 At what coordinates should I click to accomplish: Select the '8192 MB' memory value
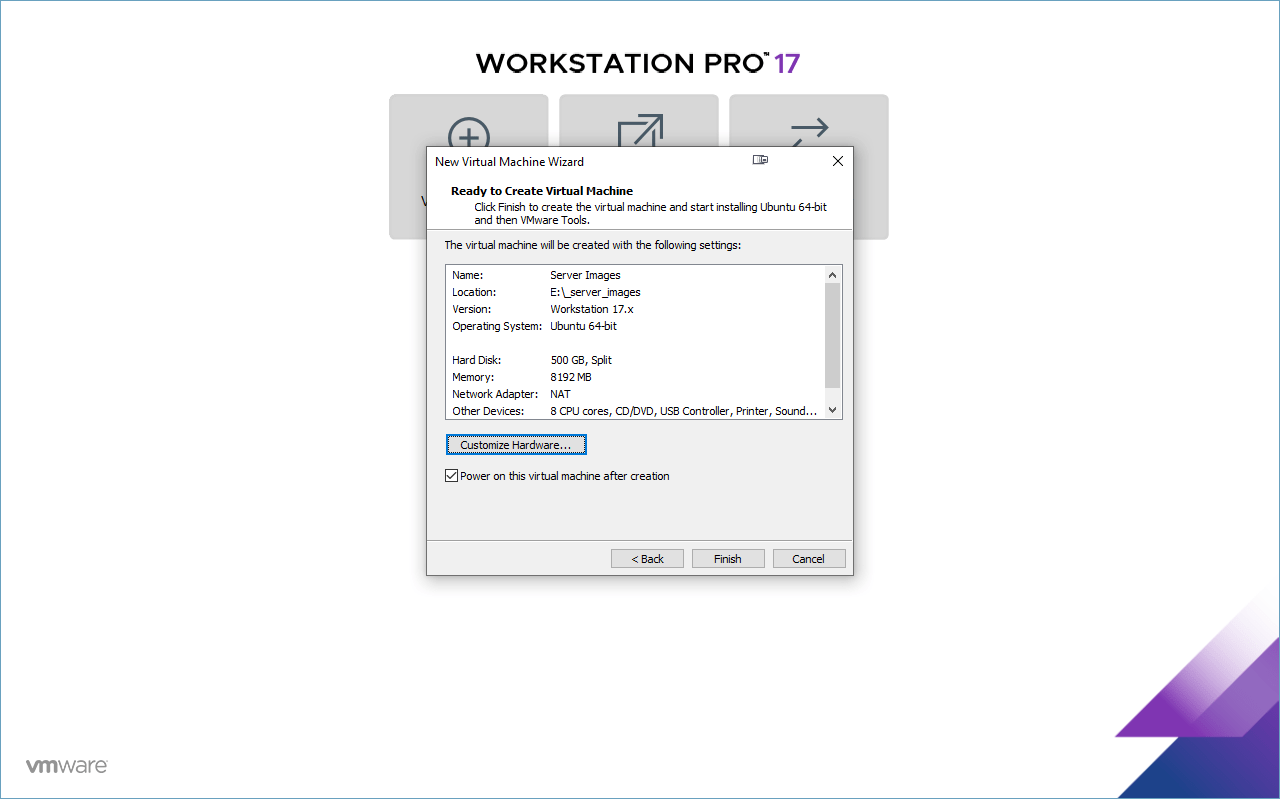(571, 377)
